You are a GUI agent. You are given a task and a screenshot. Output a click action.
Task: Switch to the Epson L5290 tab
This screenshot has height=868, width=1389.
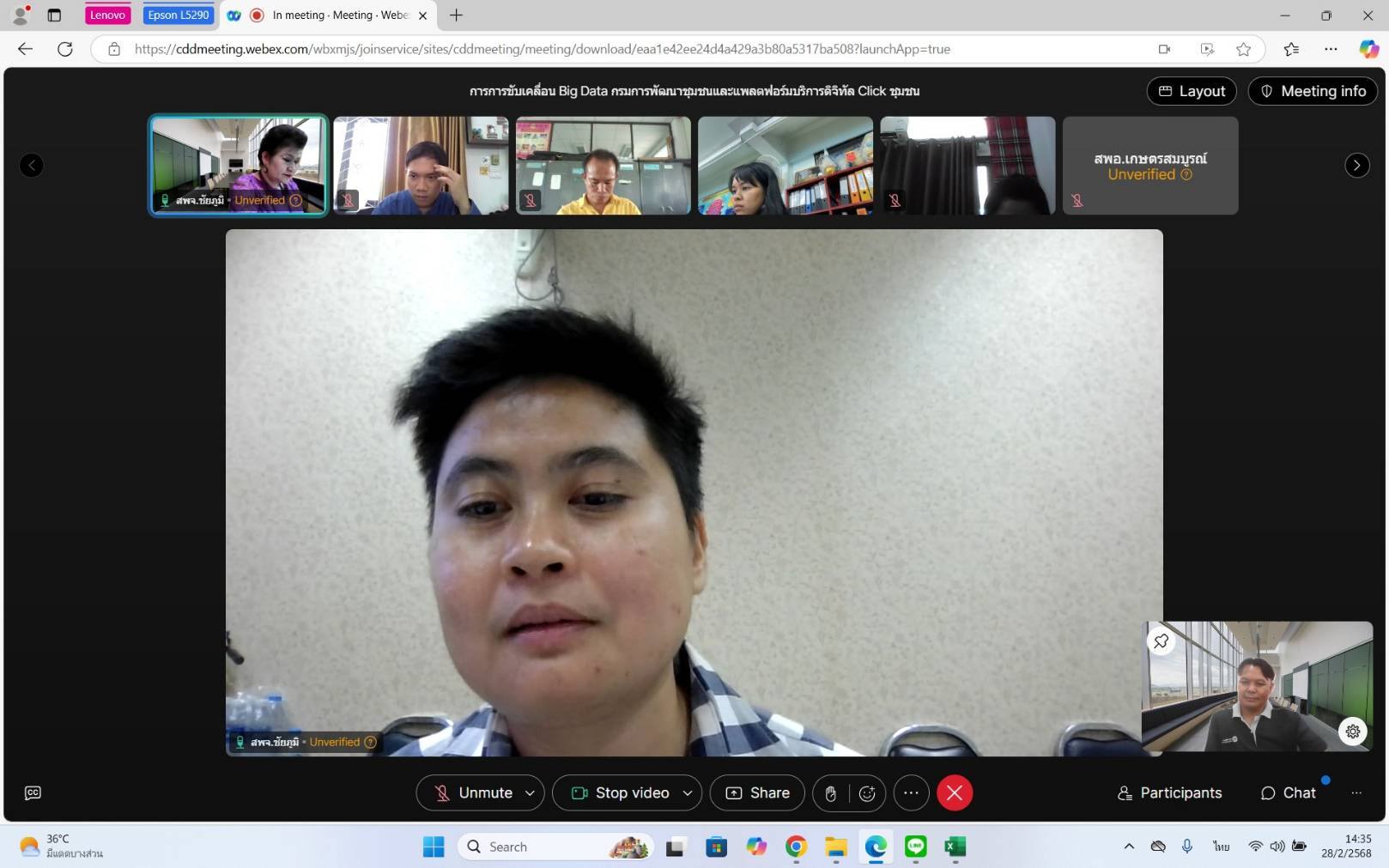coord(178,15)
